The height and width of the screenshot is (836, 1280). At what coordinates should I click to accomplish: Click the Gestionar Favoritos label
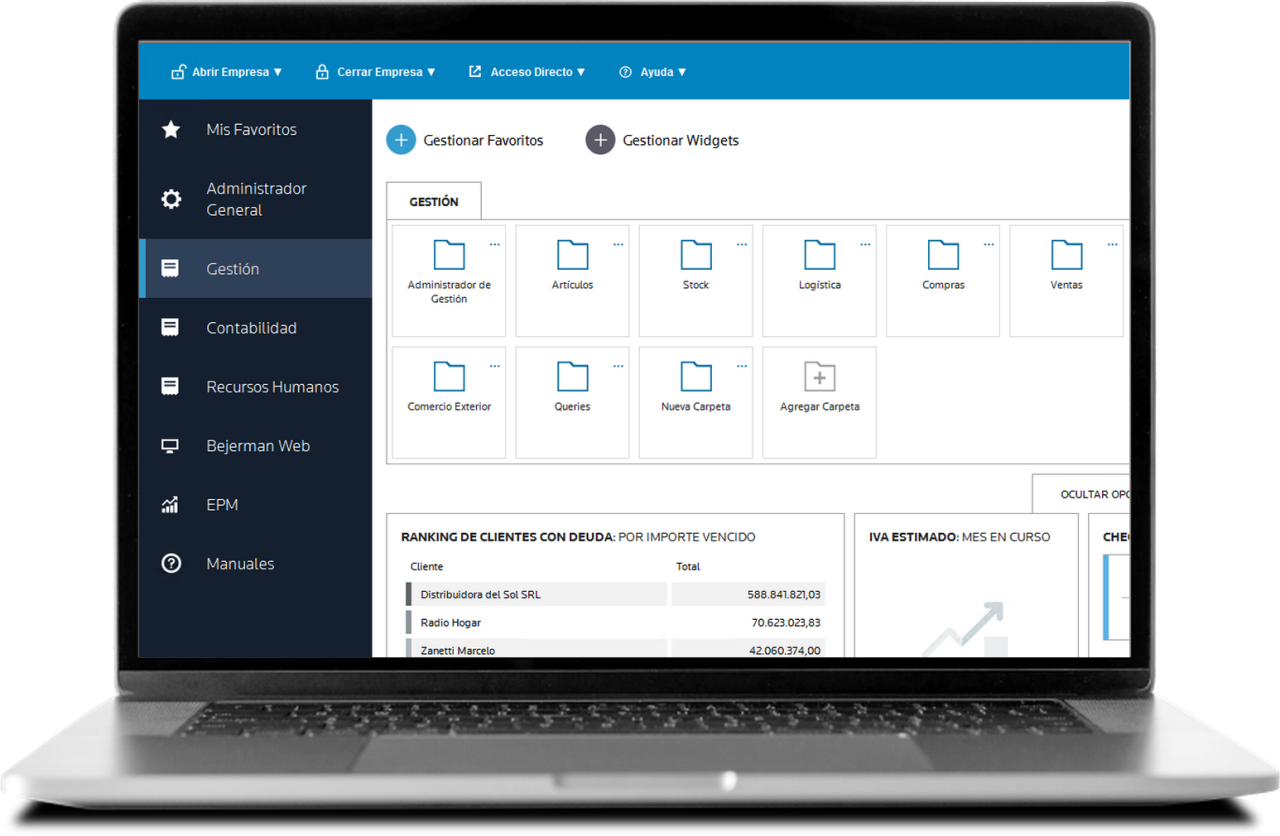pyautogui.click(x=484, y=141)
